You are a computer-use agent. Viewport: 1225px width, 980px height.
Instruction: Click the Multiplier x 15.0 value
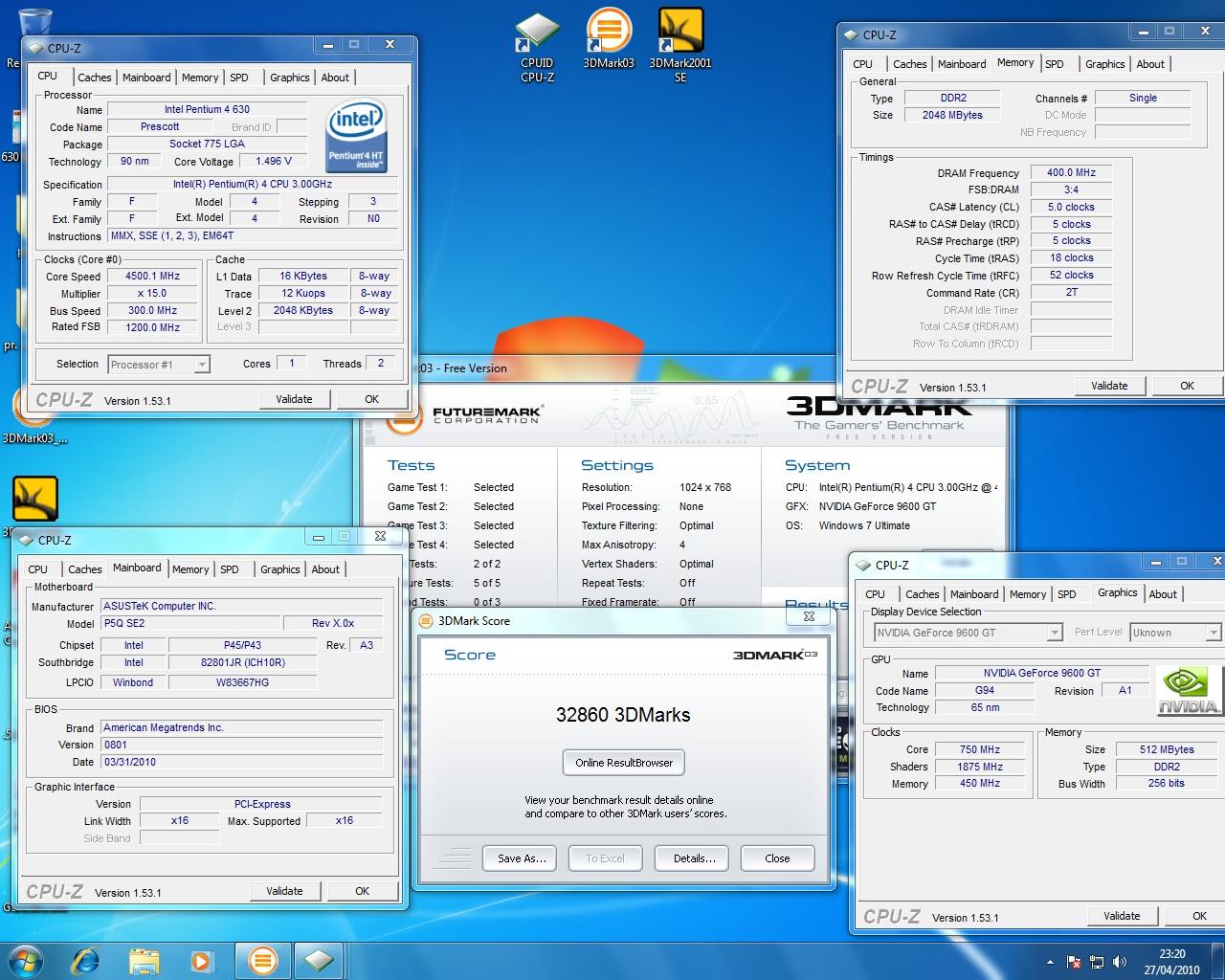(153, 293)
